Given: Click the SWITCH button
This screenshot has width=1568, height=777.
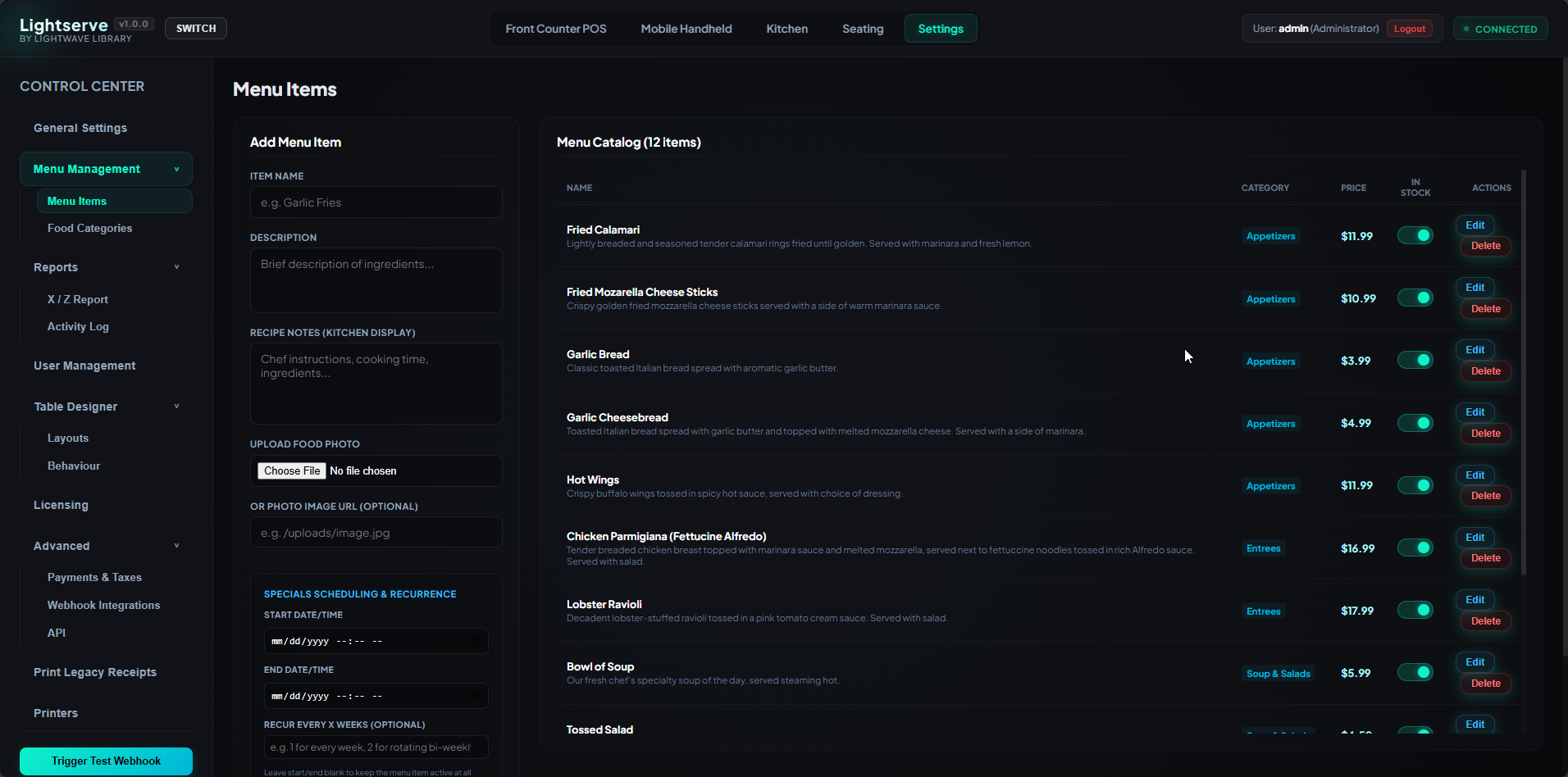Looking at the screenshot, I should coord(196,29).
